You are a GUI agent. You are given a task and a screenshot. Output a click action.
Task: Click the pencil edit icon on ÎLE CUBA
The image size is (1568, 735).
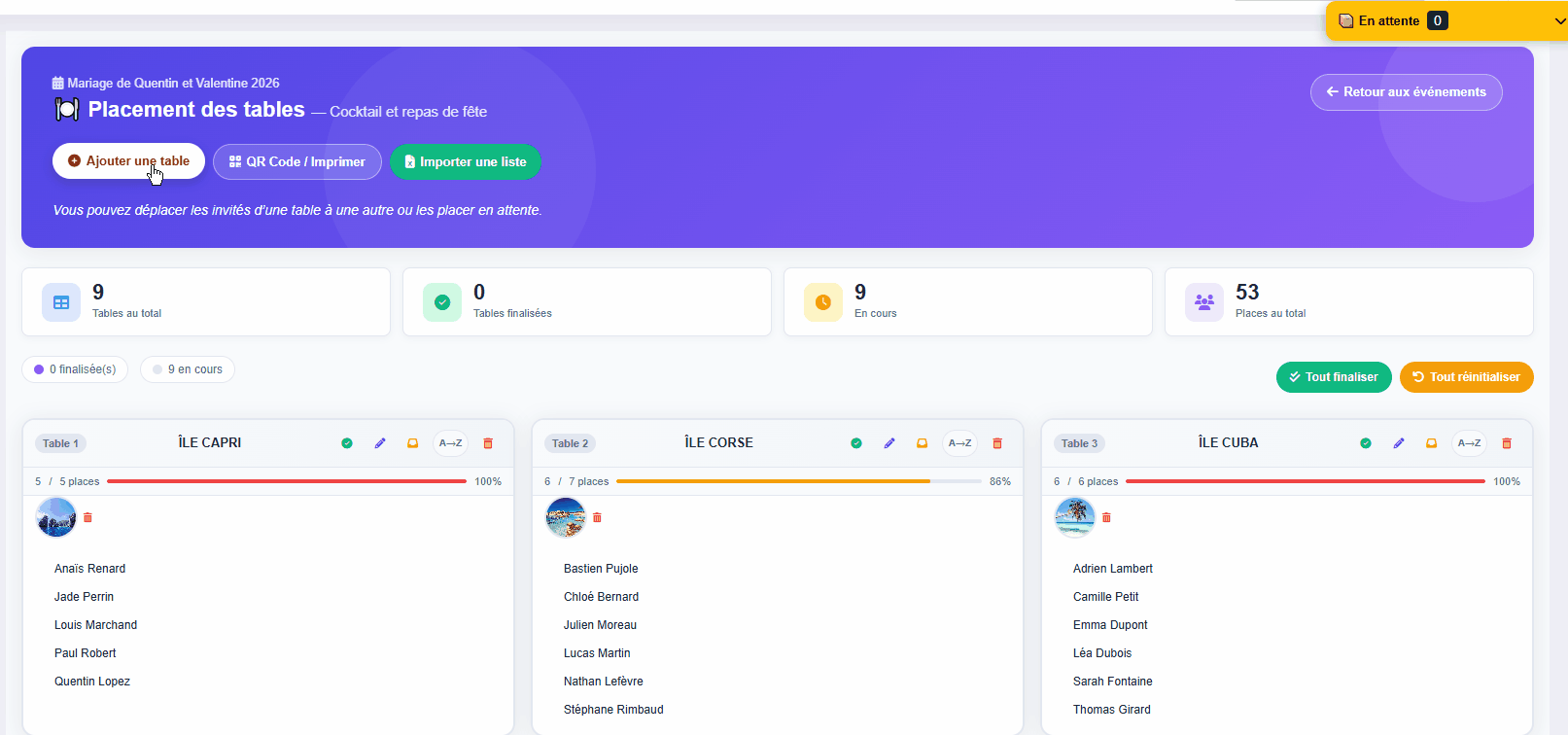(x=1399, y=443)
